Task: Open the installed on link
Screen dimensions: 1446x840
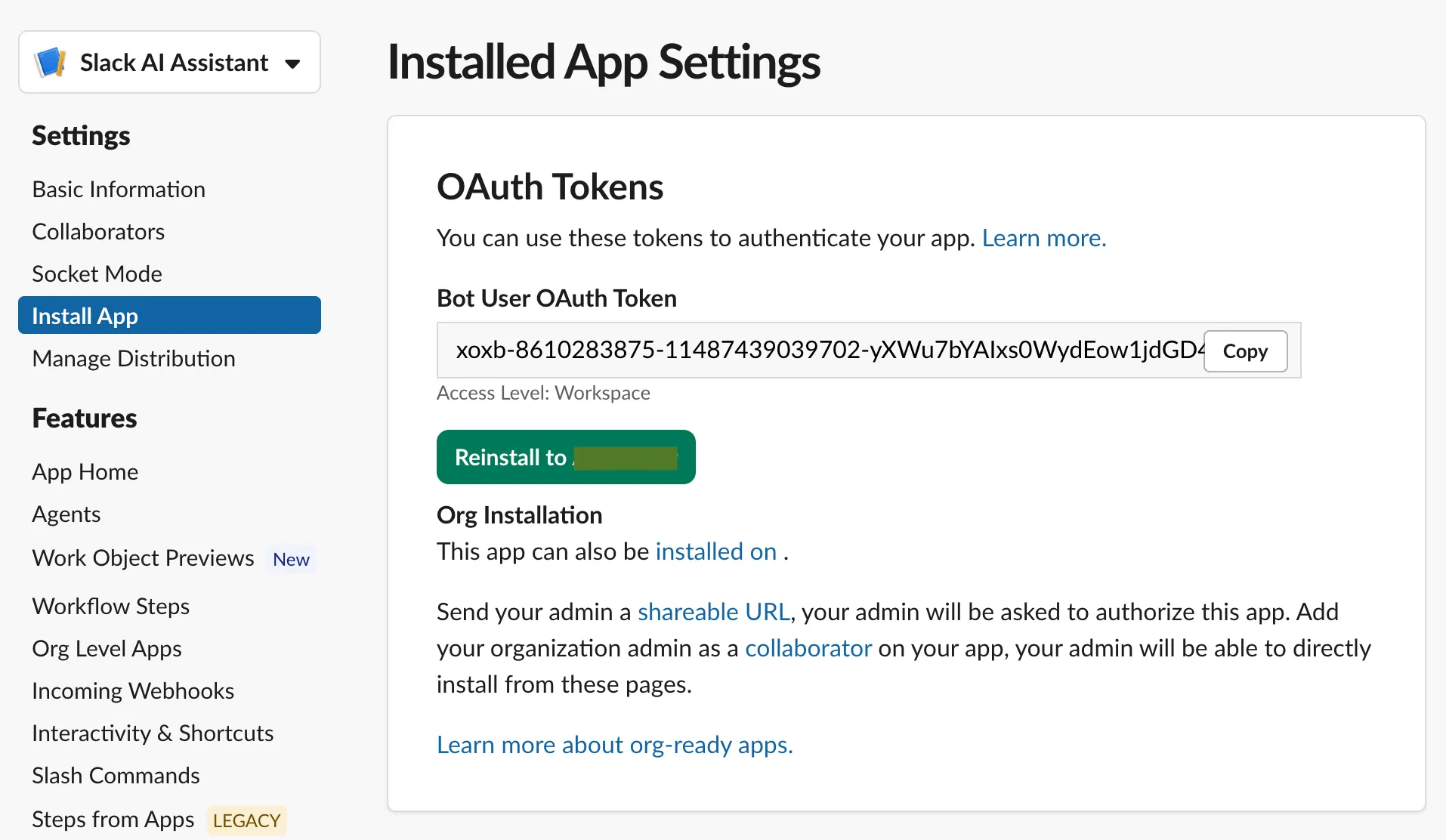Action: tap(715, 551)
